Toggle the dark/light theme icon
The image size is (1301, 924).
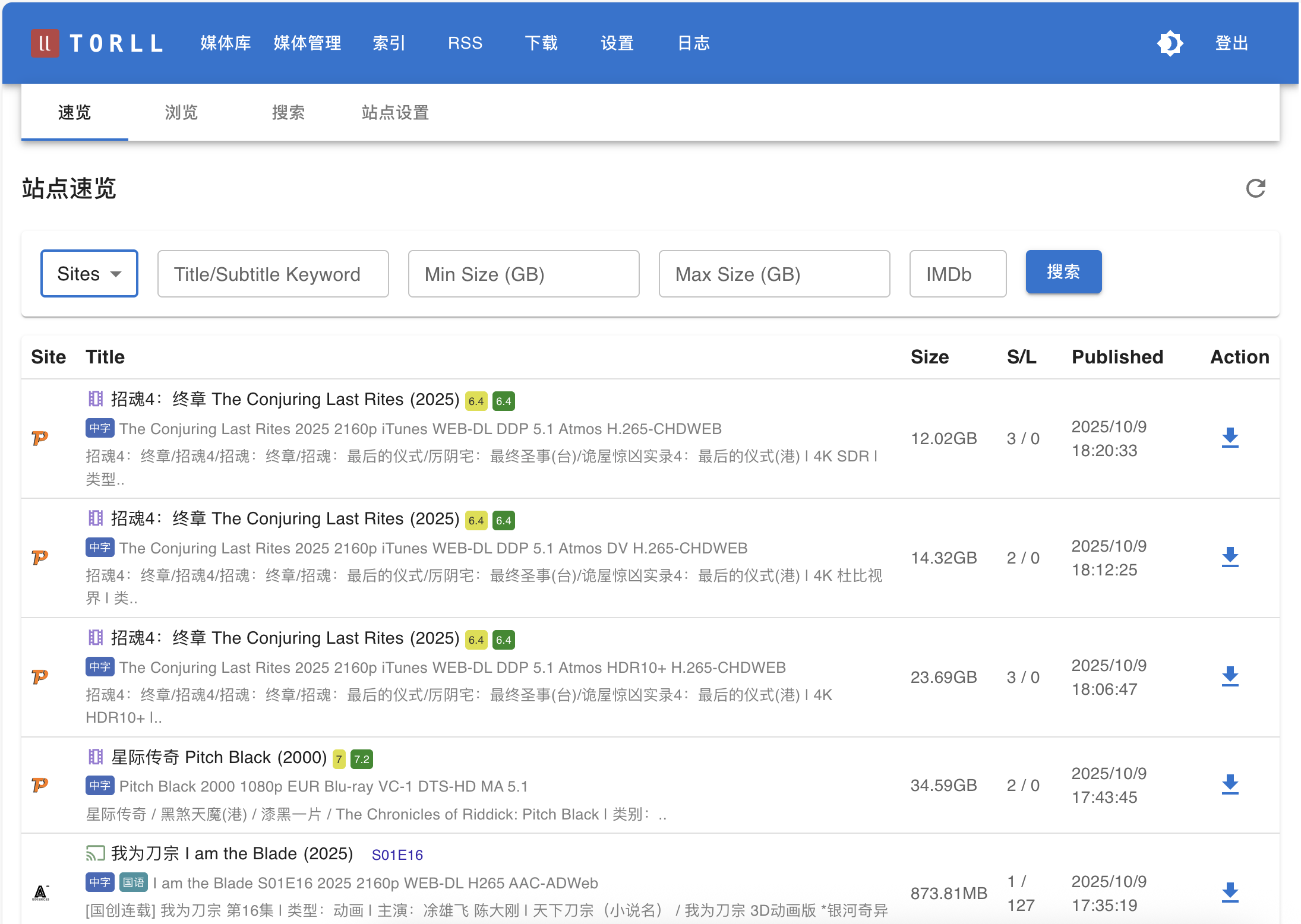pyautogui.click(x=1170, y=43)
